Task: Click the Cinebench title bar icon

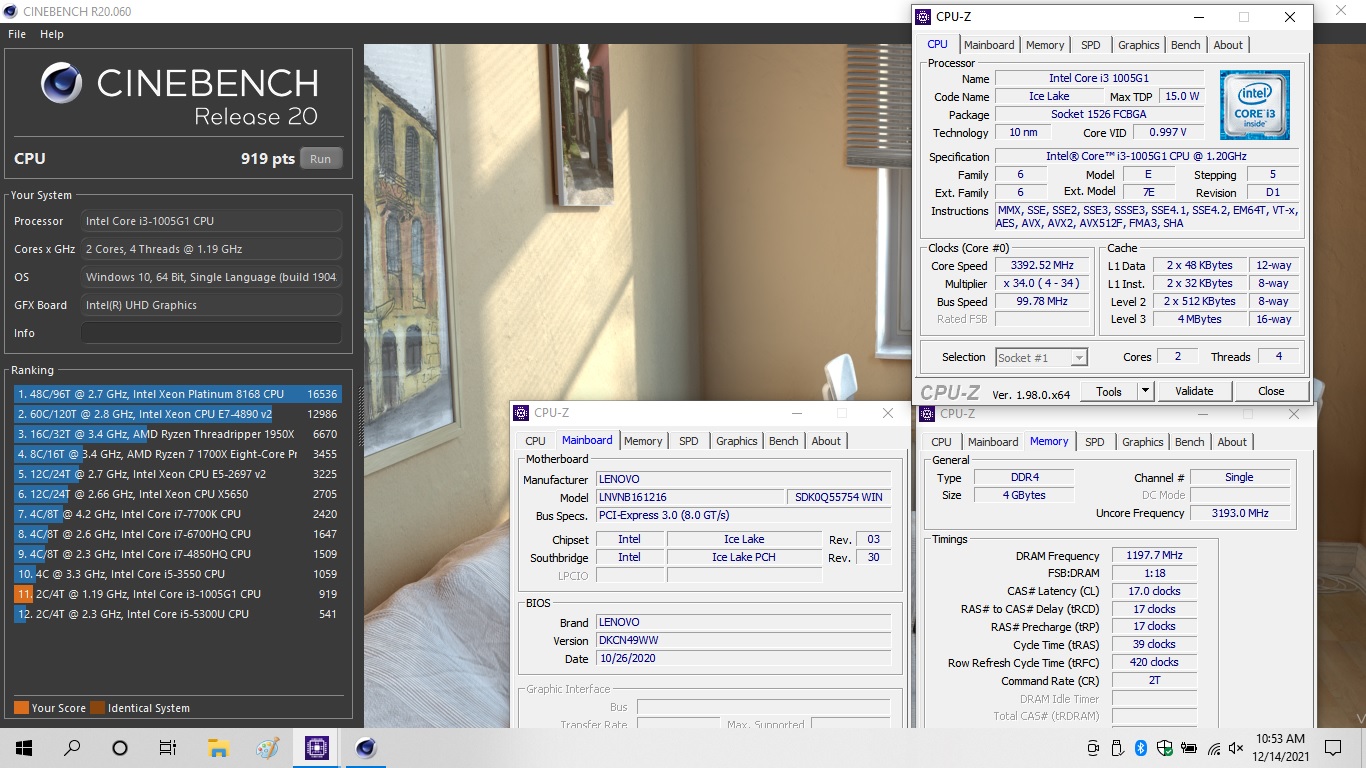Action: pos(11,11)
